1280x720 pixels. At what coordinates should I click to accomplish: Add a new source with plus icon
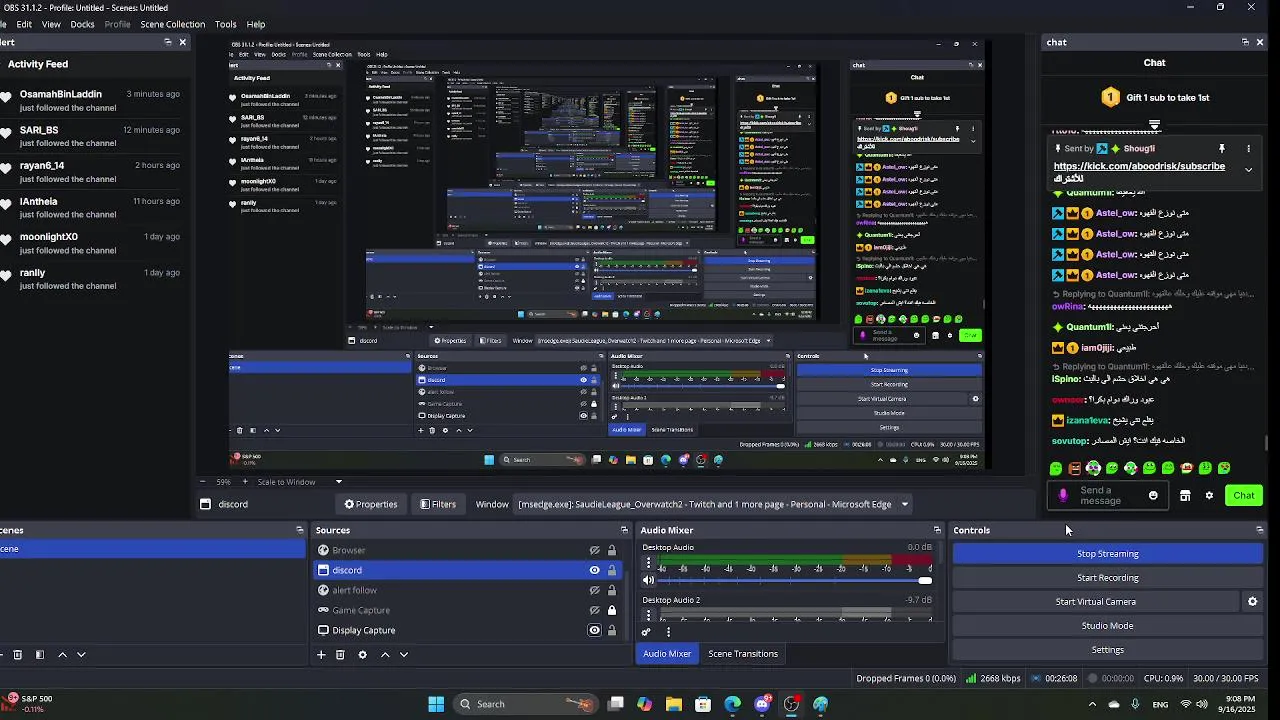321,655
